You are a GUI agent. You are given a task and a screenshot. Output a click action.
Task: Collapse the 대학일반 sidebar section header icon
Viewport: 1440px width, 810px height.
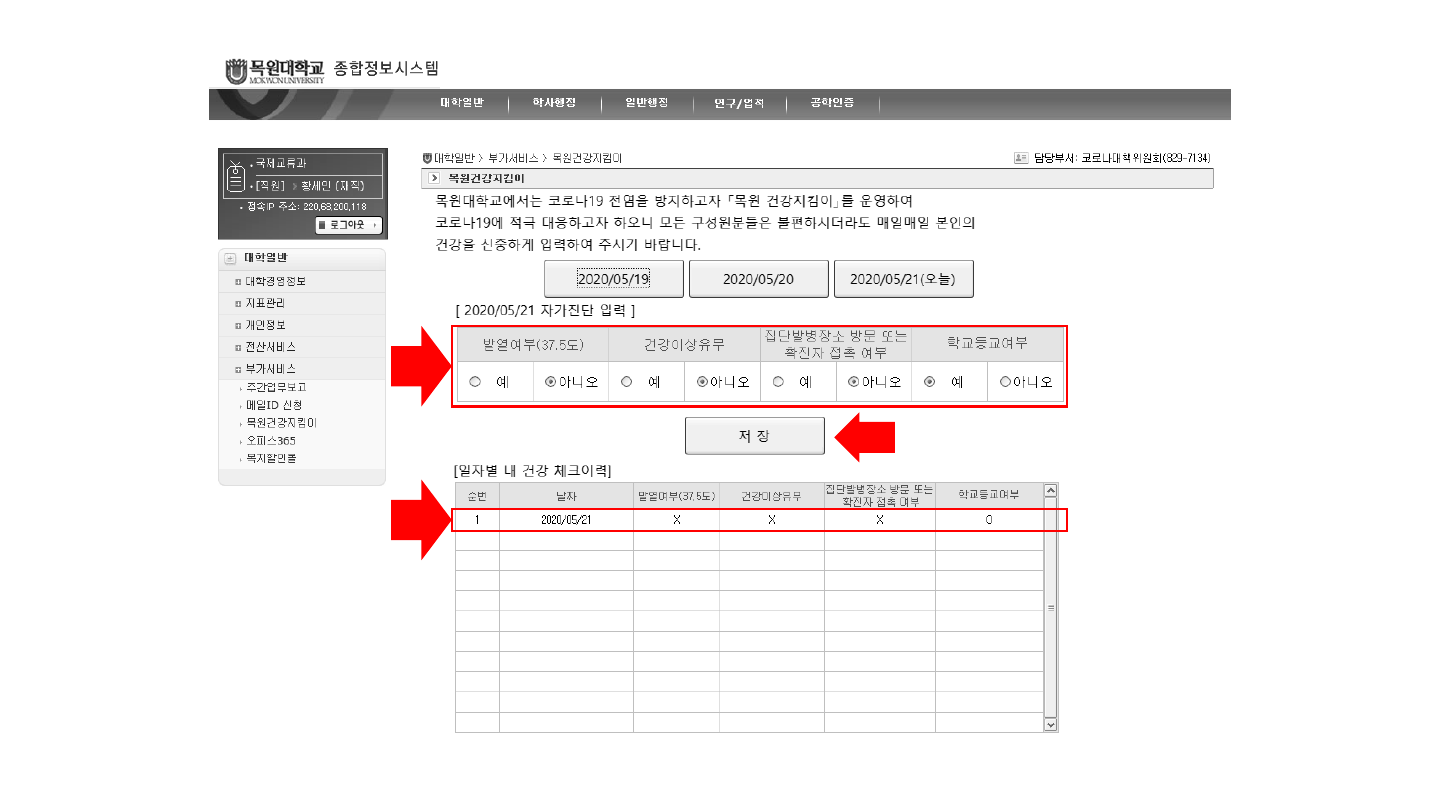[x=230, y=259]
